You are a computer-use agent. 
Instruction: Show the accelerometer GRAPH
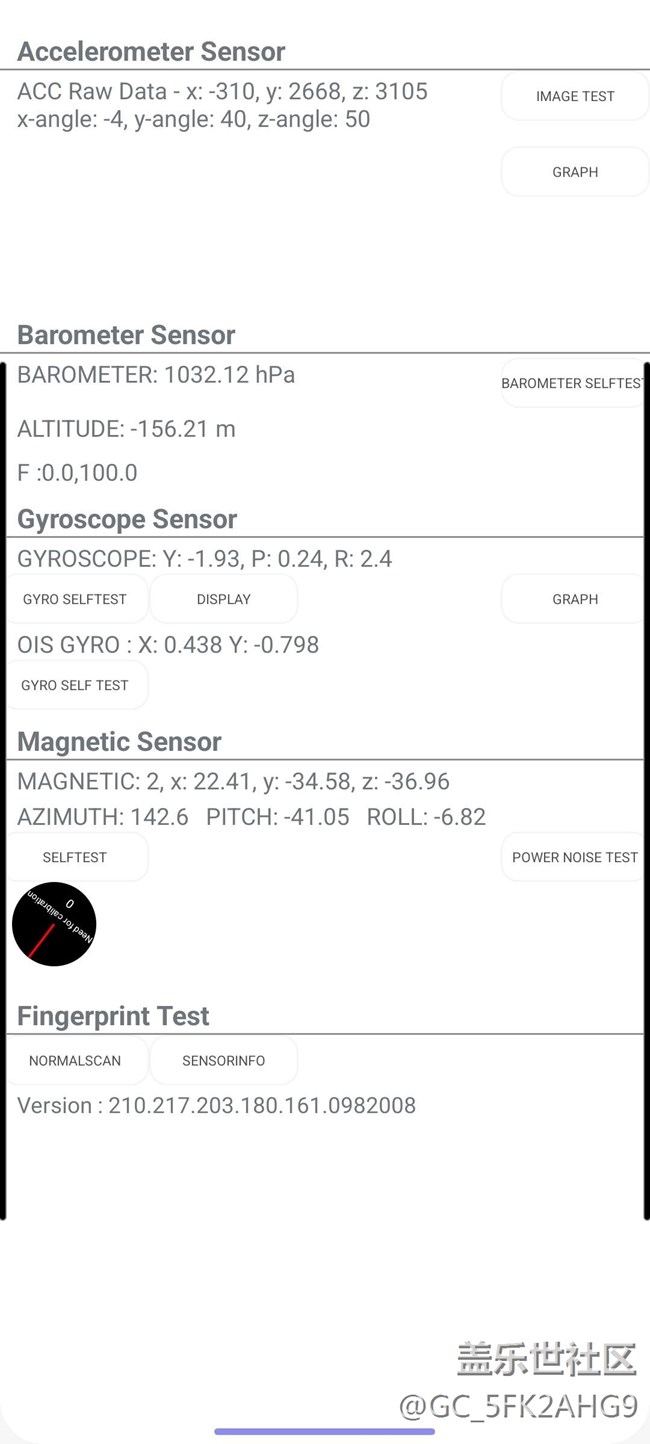pos(575,172)
